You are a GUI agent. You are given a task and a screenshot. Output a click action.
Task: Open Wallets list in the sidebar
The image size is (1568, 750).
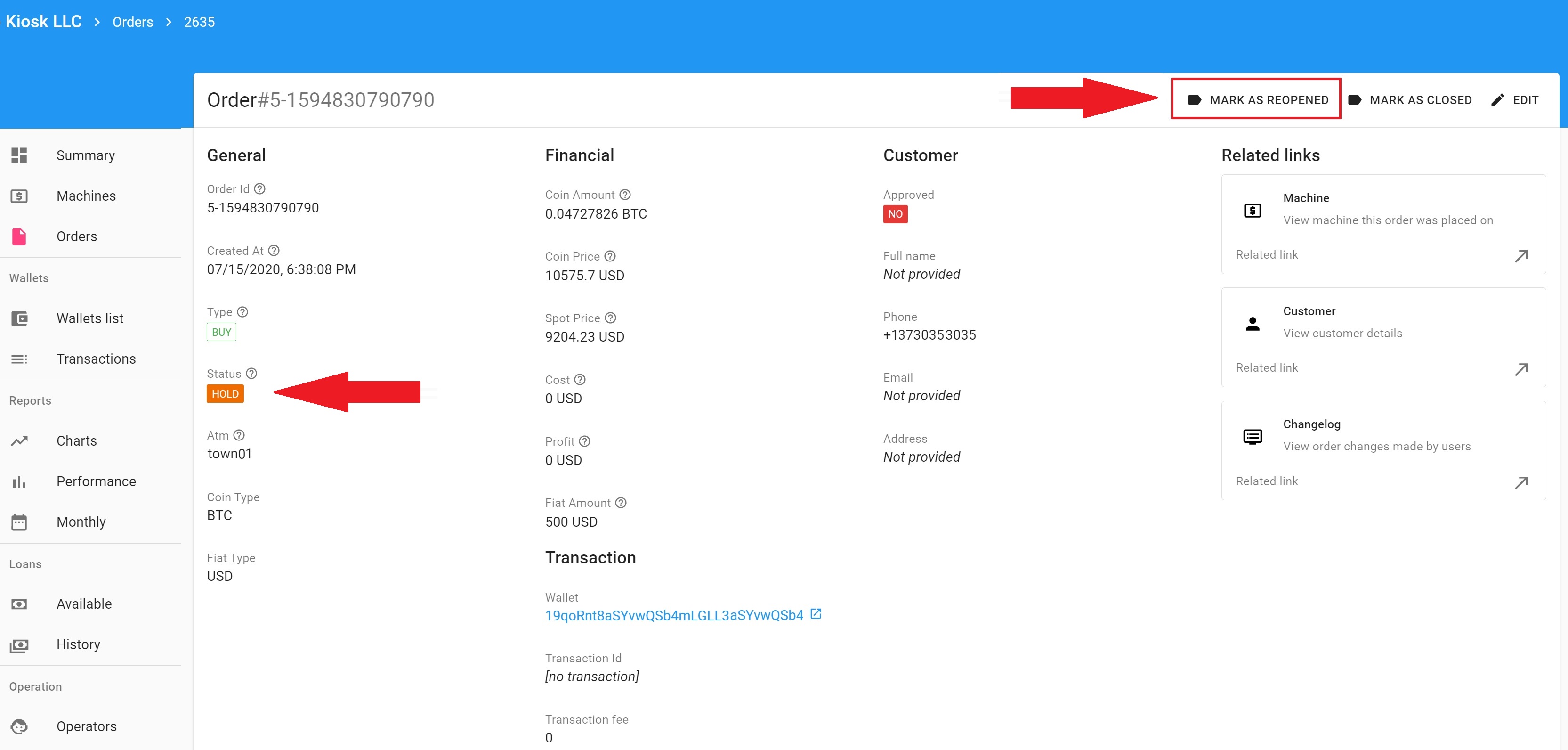(90, 318)
